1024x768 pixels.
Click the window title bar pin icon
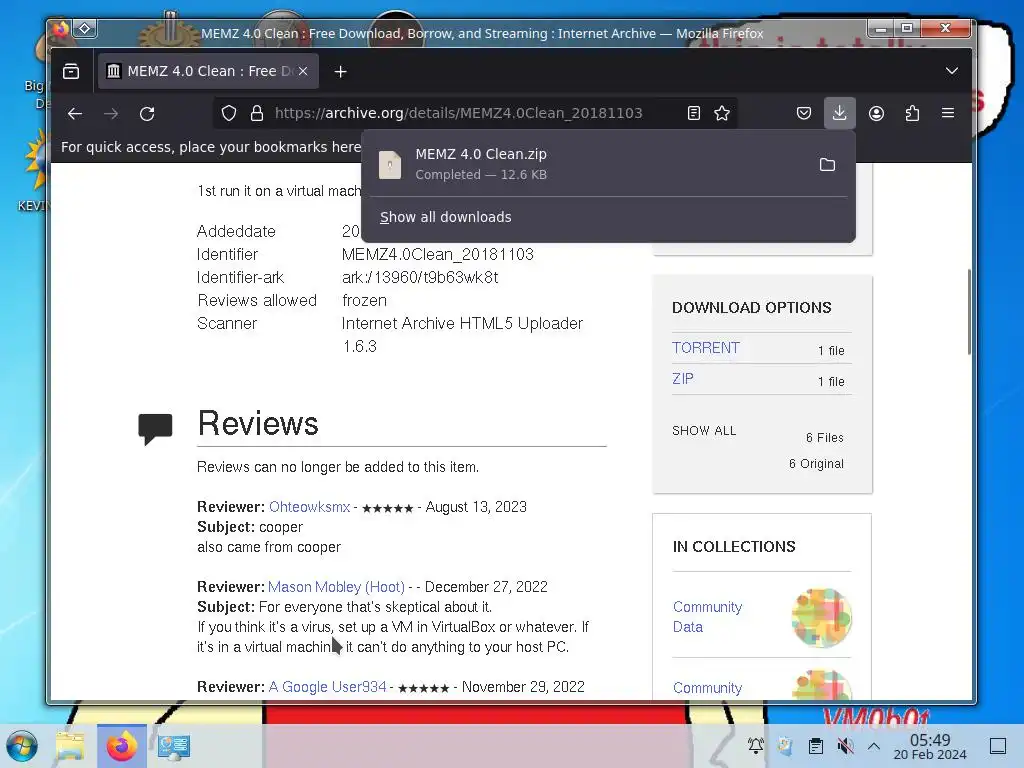click(x=85, y=28)
